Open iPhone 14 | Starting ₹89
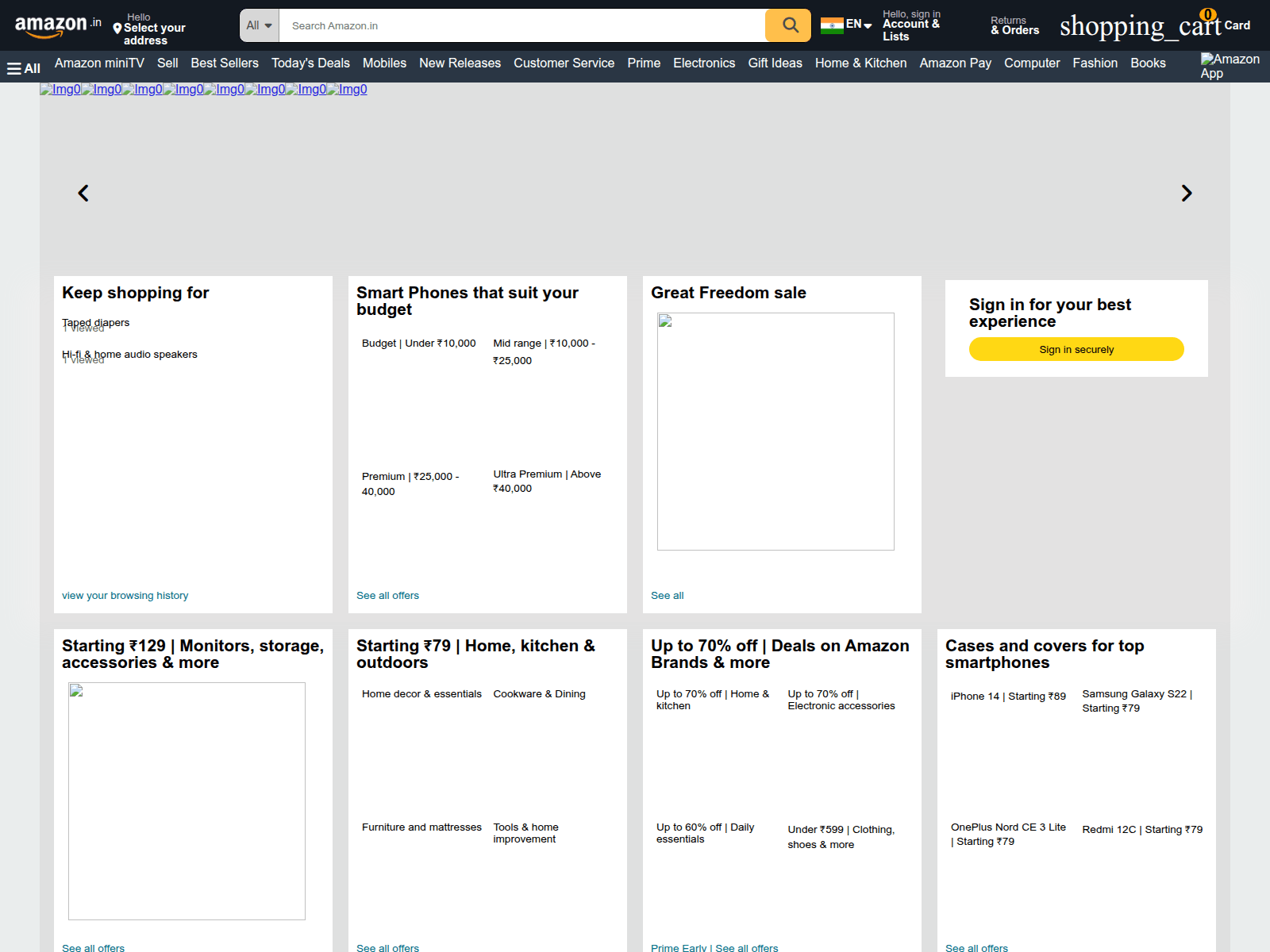1270x952 pixels. point(1008,697)
